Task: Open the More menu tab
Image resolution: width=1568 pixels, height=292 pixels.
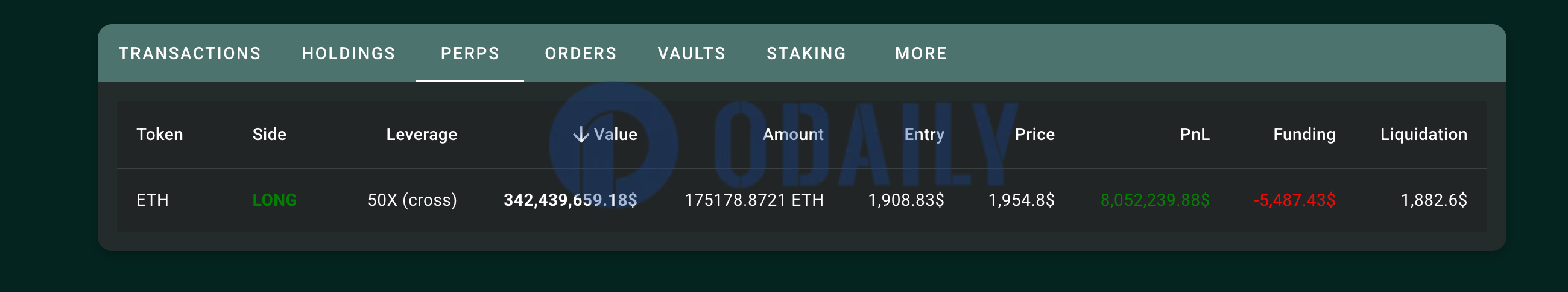Action: 920,54
